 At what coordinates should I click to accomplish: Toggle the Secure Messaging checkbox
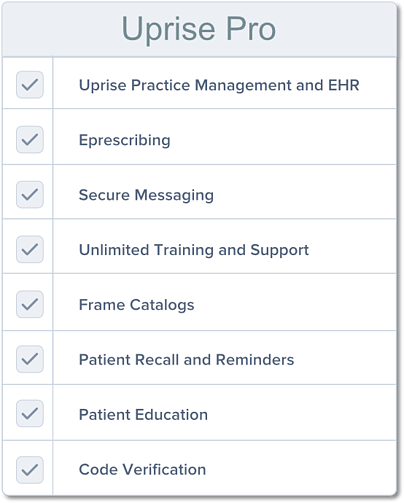(x=30, y=195)
